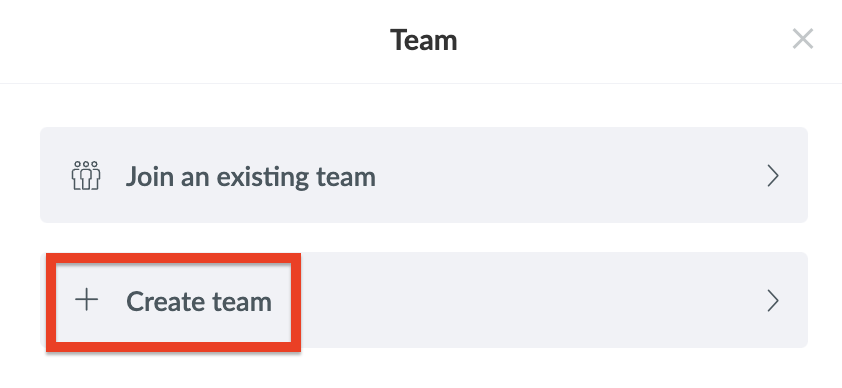The width and height of the screenshot is (842, 388).
Task: Choose to join a team that already exists
Action: (x=424, y=175)
